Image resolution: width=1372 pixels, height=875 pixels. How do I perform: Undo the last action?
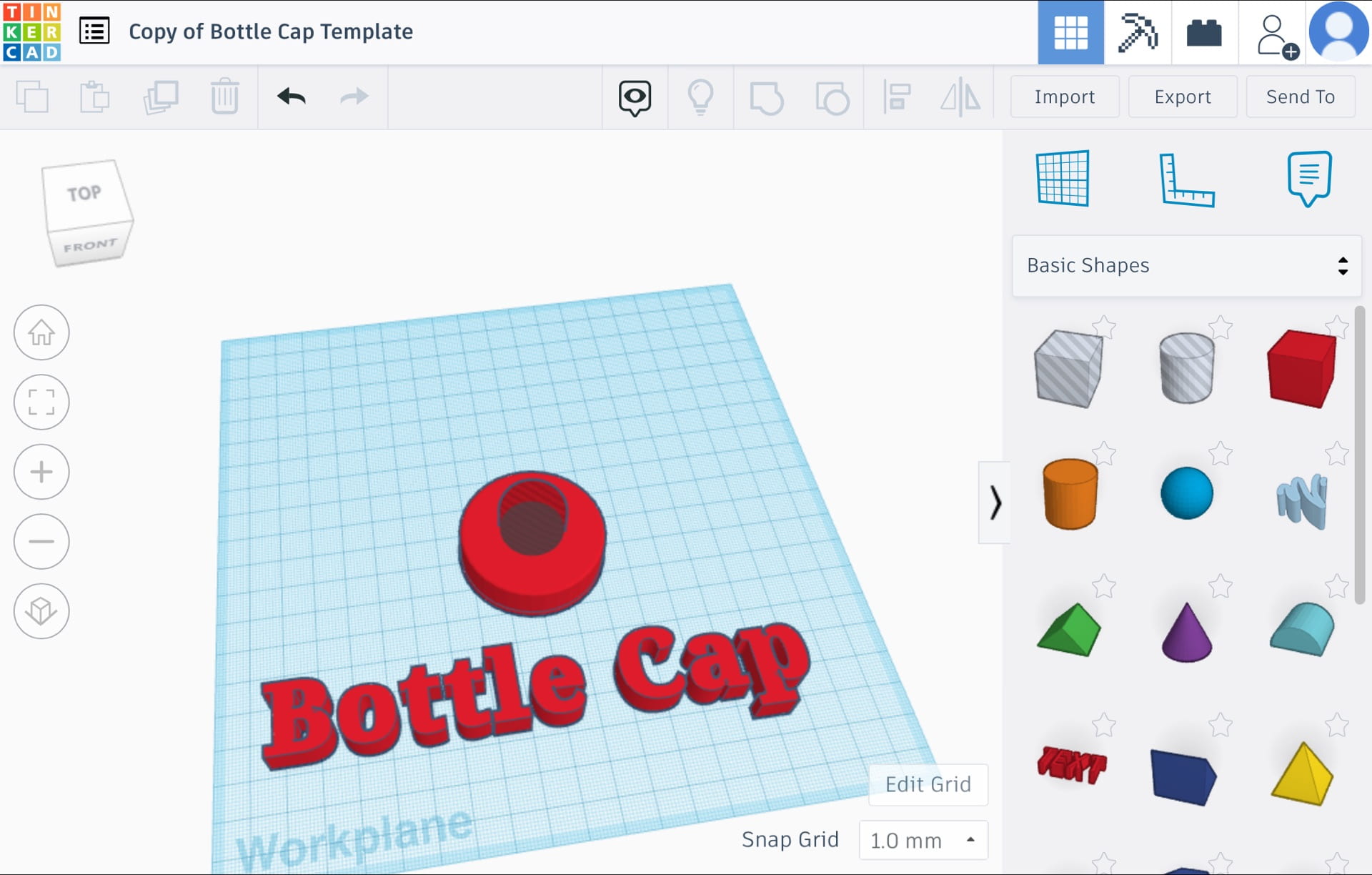coord(291,97)
